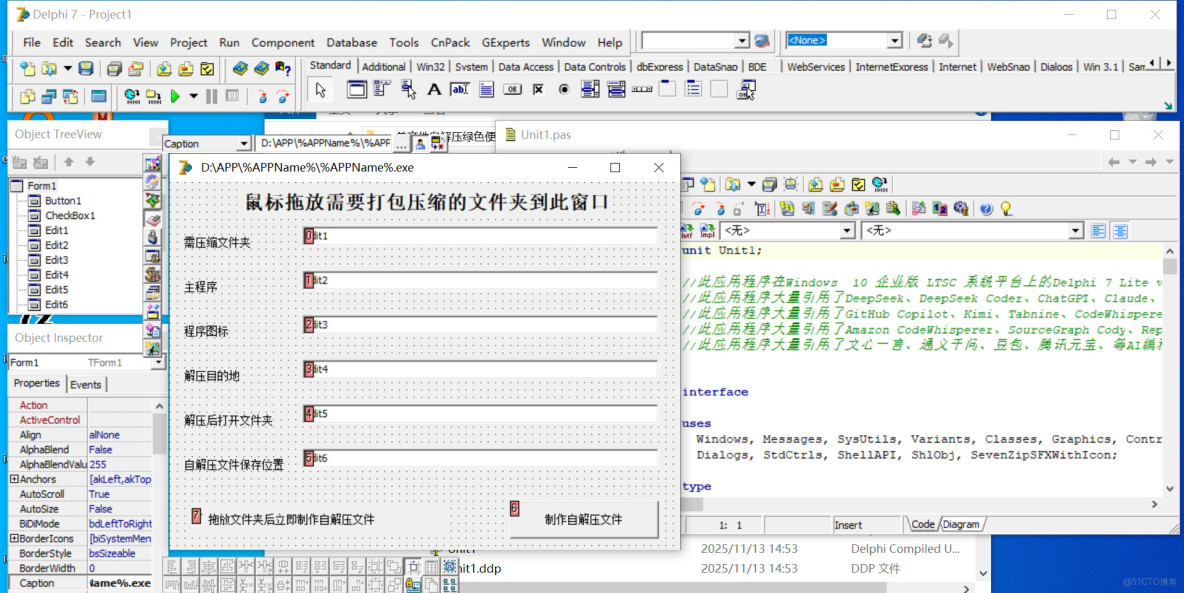Select the Button (OK) component icon
Viewport: 1184px width, 593px height.
point(511,89)
